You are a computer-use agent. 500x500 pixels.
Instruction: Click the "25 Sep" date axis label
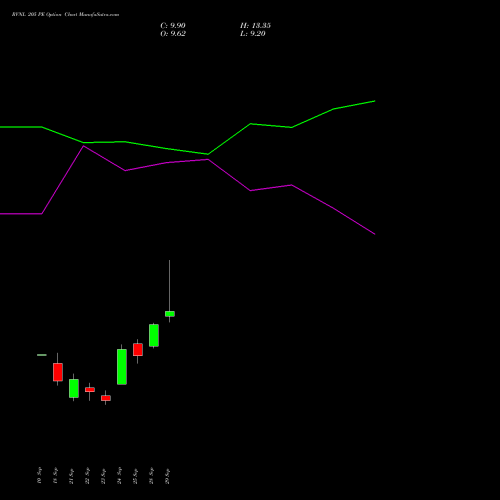click(135, 476)
